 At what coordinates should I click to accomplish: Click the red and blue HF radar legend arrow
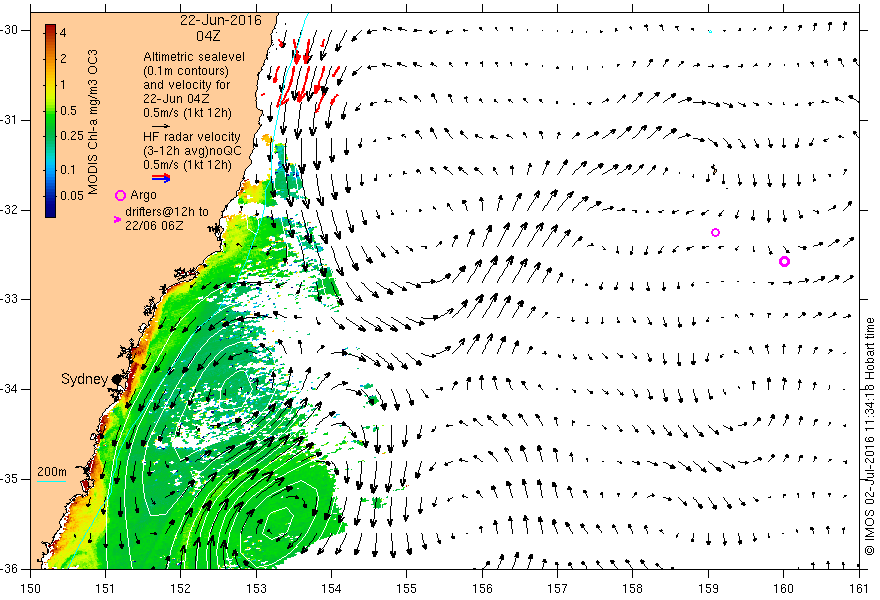(x=161, y=178)
